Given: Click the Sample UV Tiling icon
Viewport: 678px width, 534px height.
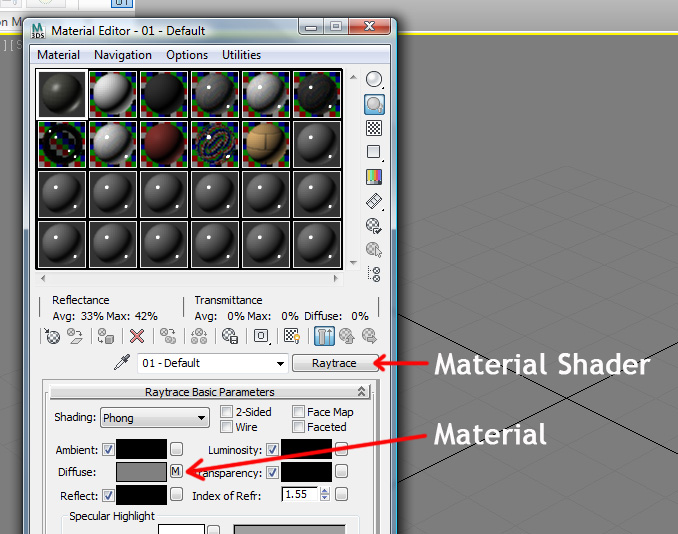Looking at the screenshot, I should pyautogui.click(x=374, y=152).
